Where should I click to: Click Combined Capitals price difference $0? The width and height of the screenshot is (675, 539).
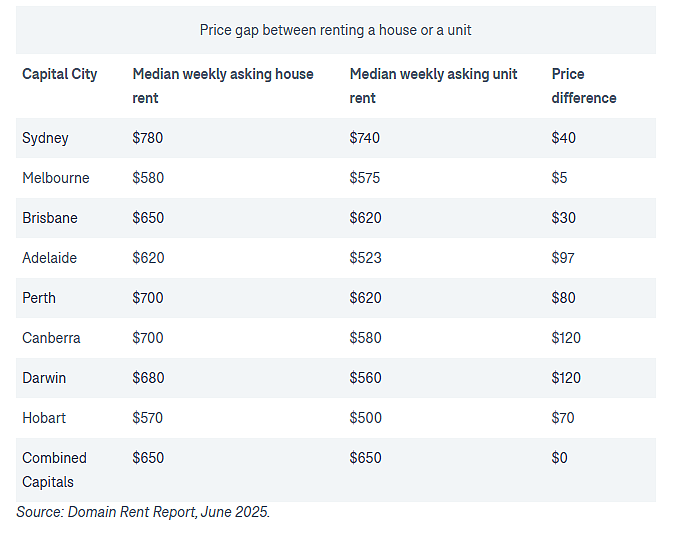[559, 458]
